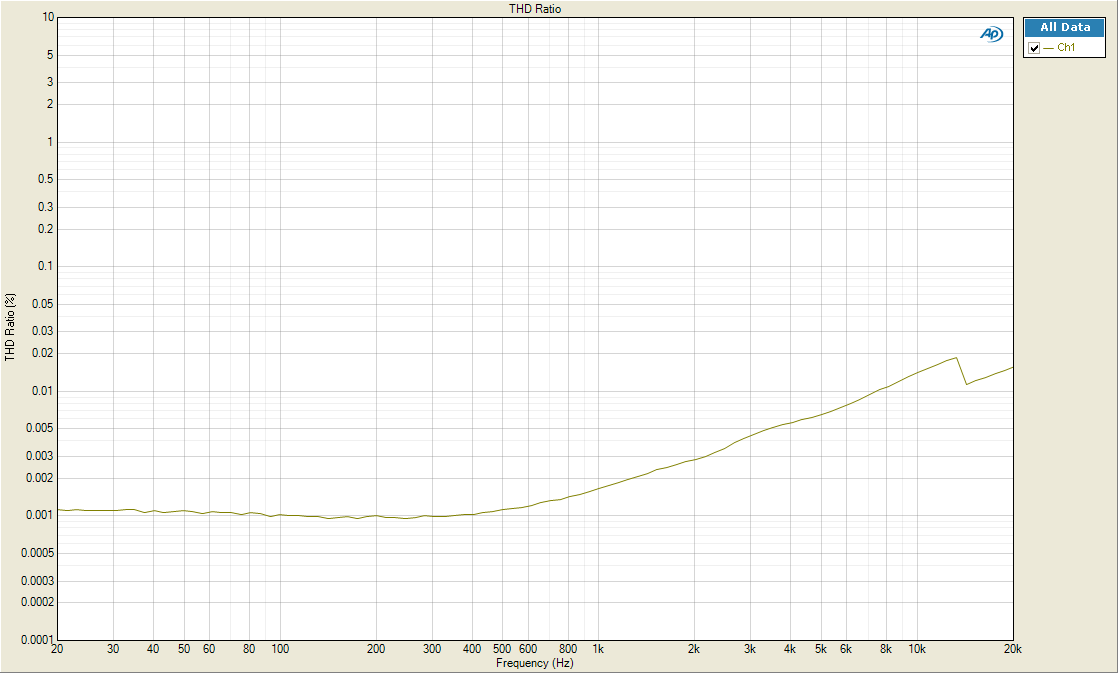Click the Ch1 legend label
The image size is (1118, 673).
pyautogui.click(x=1066, y=48)
